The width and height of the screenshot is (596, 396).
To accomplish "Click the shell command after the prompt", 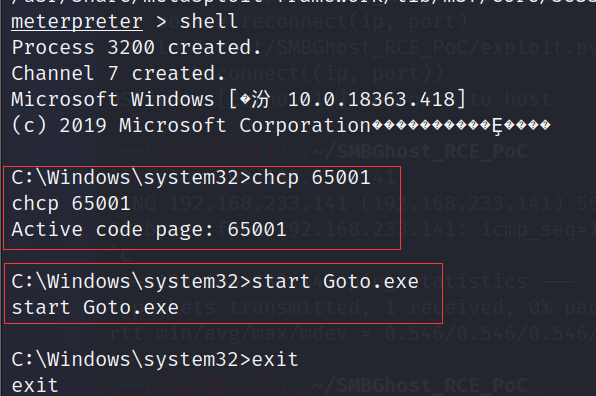I will [x=209, y=21].
